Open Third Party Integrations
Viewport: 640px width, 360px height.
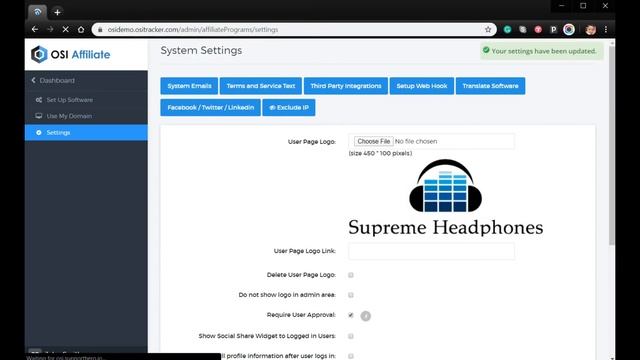point(346,86)
